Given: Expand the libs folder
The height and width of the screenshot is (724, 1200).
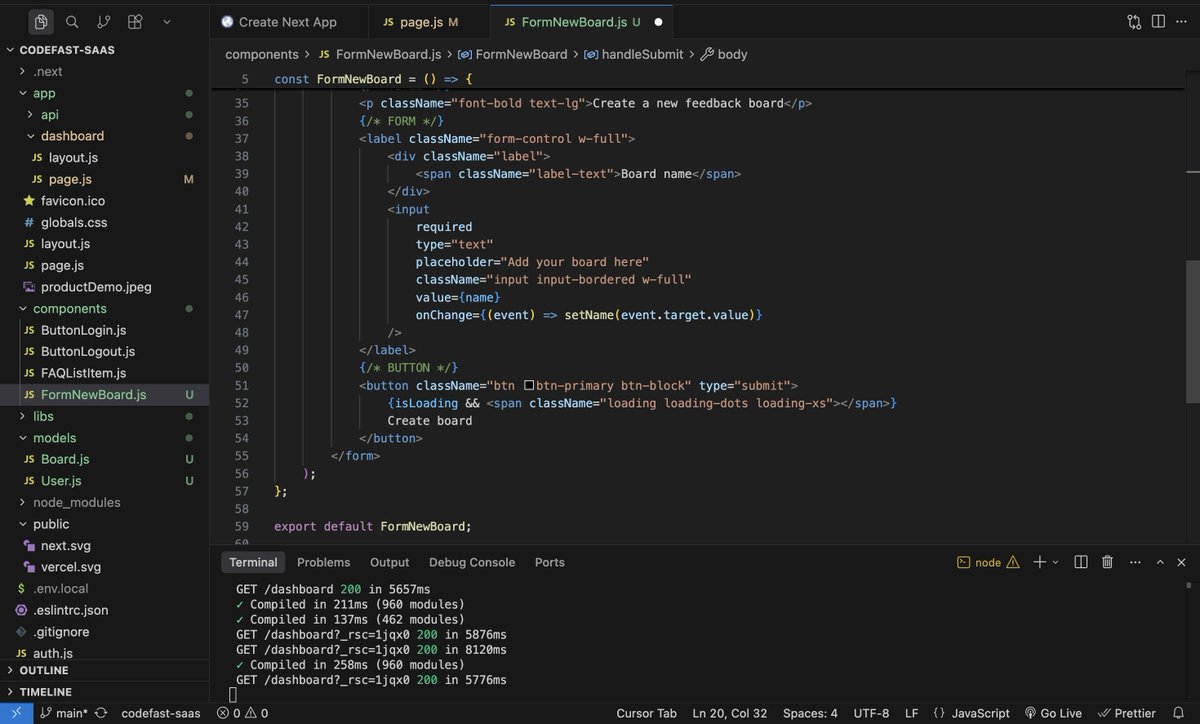Looking at the screenshot, I should pos(104,416).
